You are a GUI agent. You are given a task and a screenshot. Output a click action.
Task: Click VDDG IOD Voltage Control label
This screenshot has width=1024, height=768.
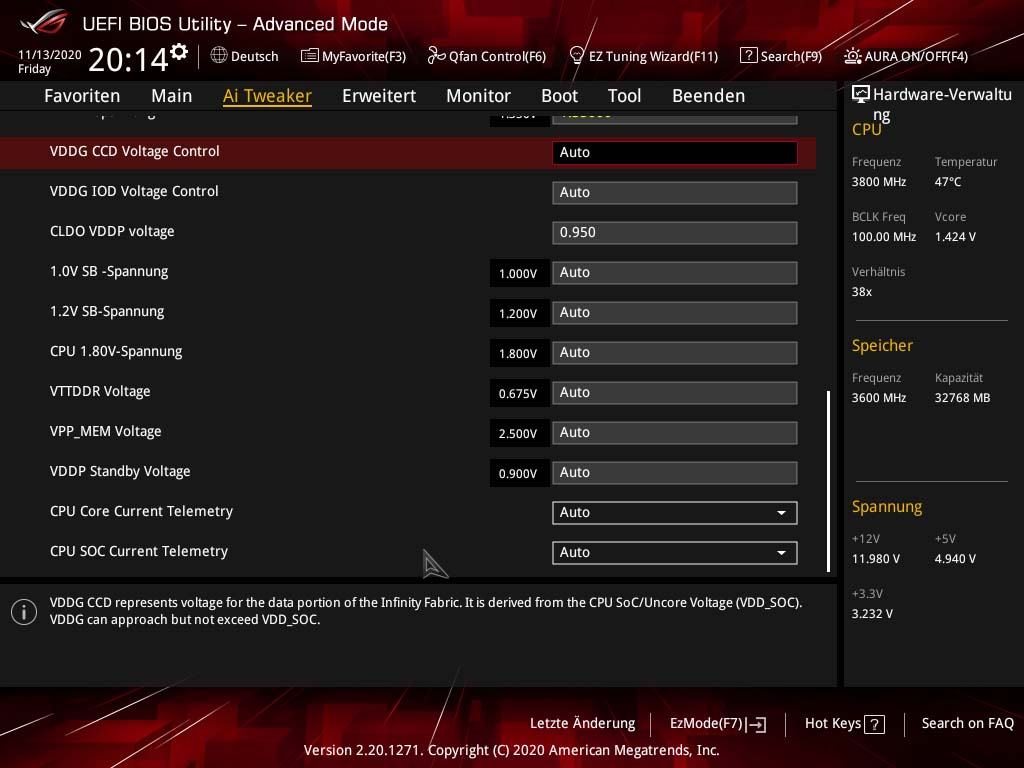tap(134, 191)
